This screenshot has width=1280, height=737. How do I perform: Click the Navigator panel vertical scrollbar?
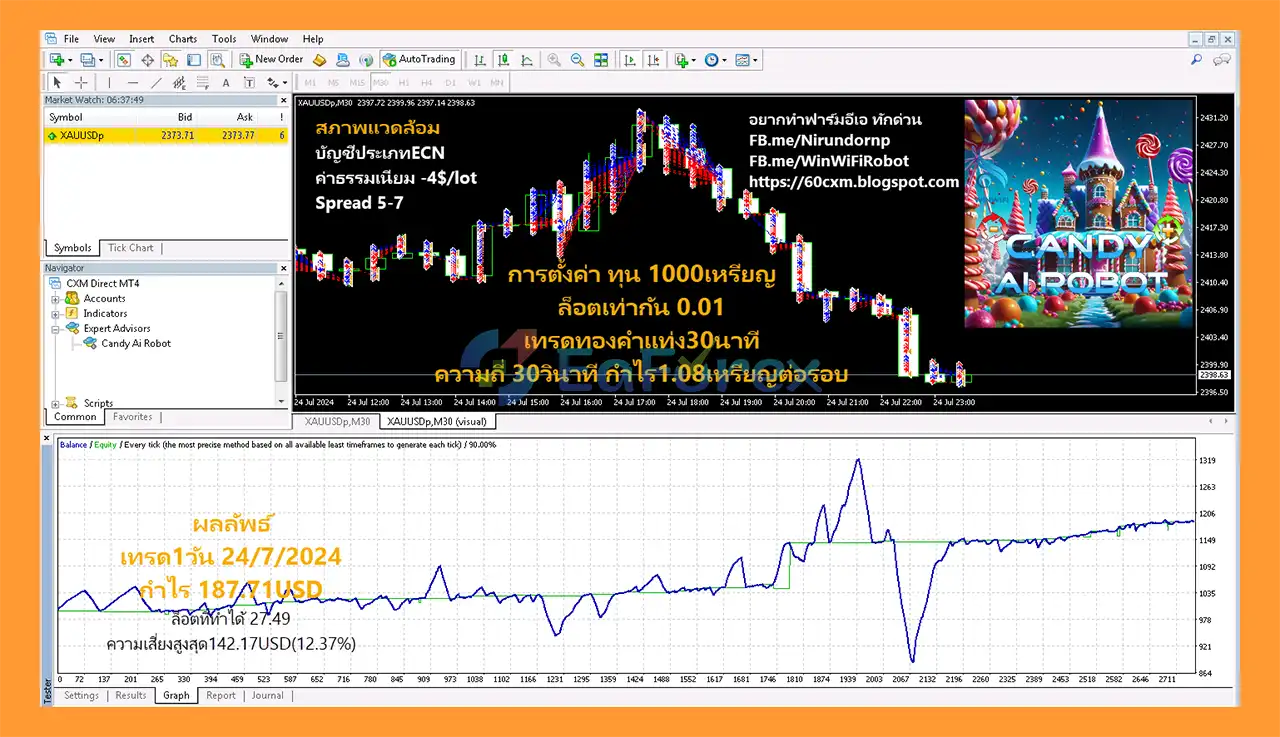point(281,340)
